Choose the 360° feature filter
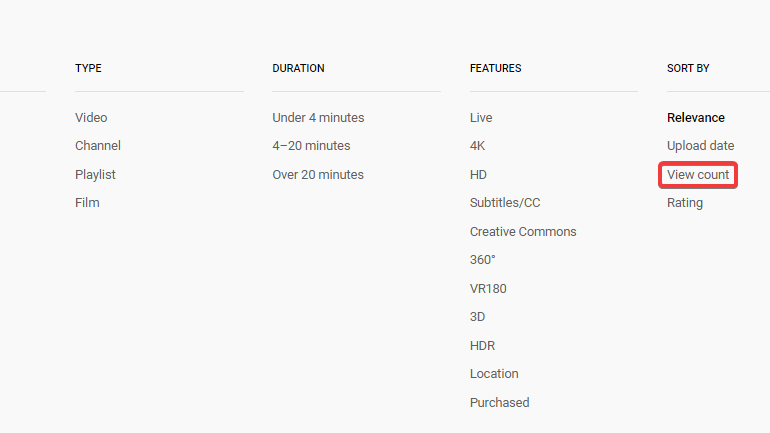 click(483, 260)
